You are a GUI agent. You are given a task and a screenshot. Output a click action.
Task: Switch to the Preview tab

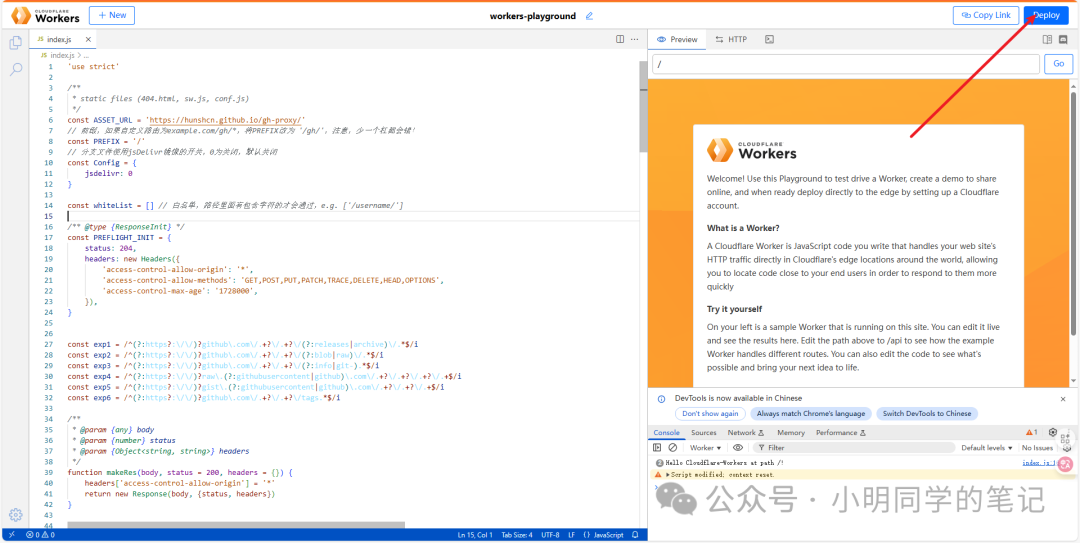(x=677, y=39)
